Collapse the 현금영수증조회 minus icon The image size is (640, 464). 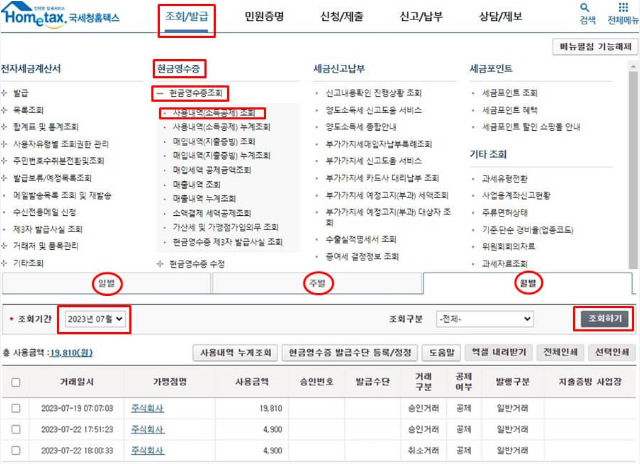pyautogui.click(x=160, y=93)
